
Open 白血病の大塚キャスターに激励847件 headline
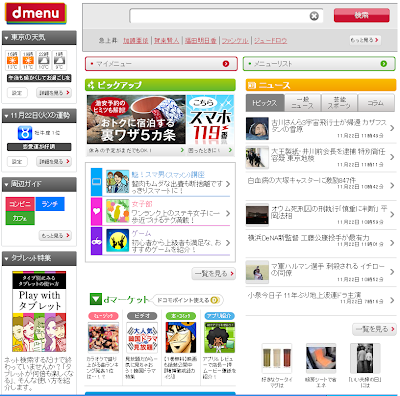point(302,180)
